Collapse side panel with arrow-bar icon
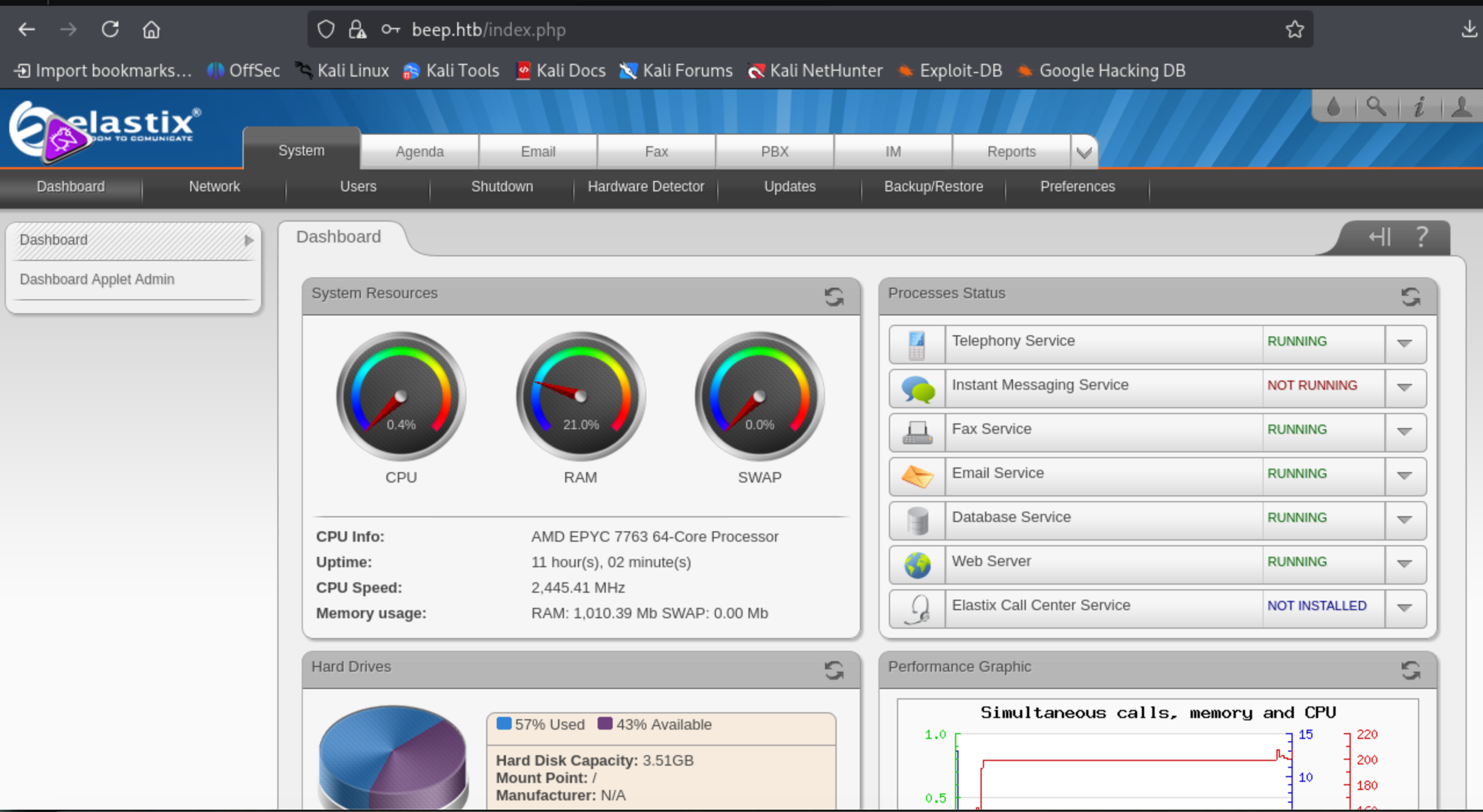This screenshot has height=812, width=1483. point(1380,237)
